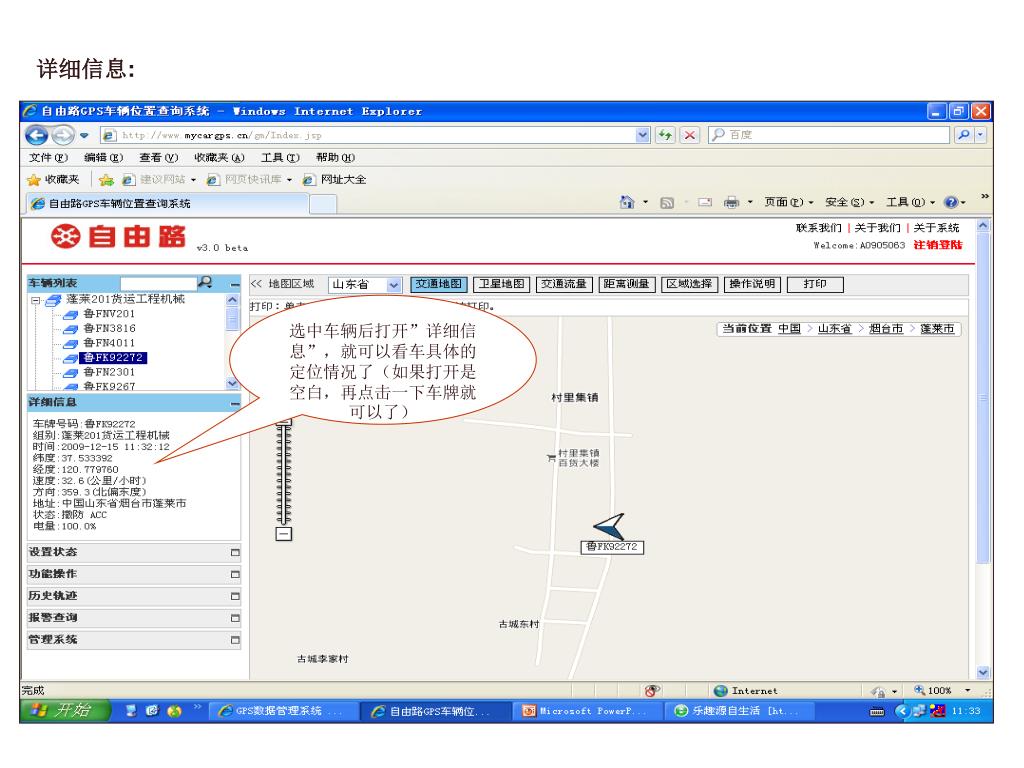Open the address bar history dropdown
Screen dimensions: 1024x768
(643, 135)
